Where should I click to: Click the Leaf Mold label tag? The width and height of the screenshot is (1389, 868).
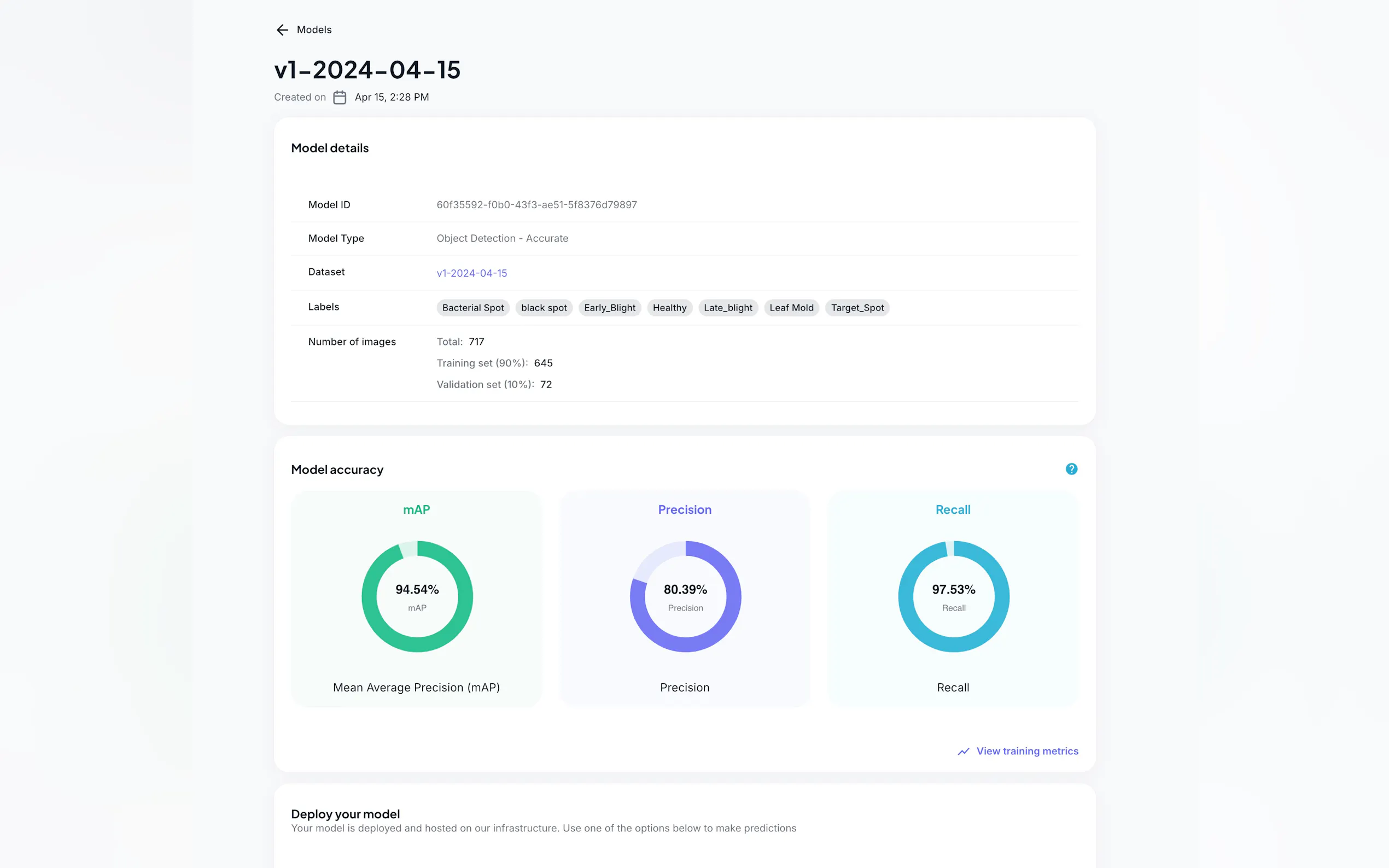pyautogui.click(x=791, y=308)
